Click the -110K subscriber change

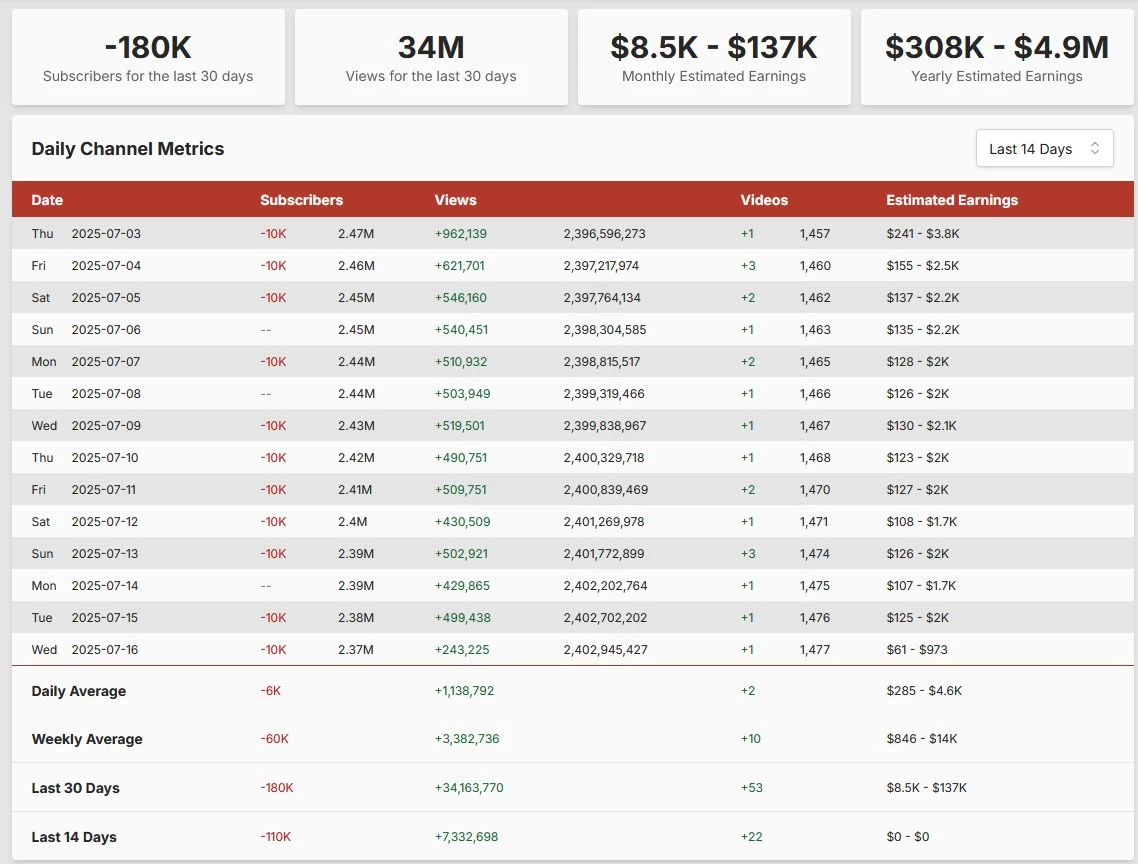point(276,836)
